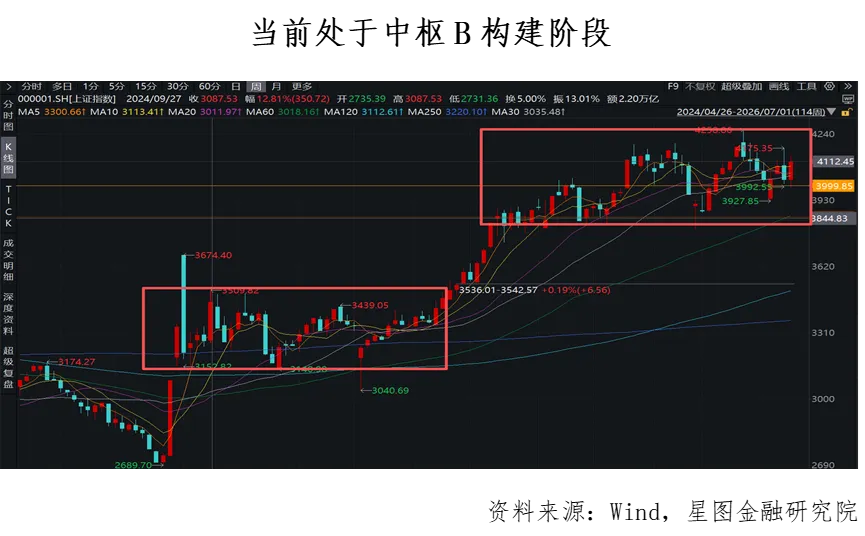Open 深度资料 sidebar panel
The width and height of the screenshot is (865, 536).
point(8,314)
